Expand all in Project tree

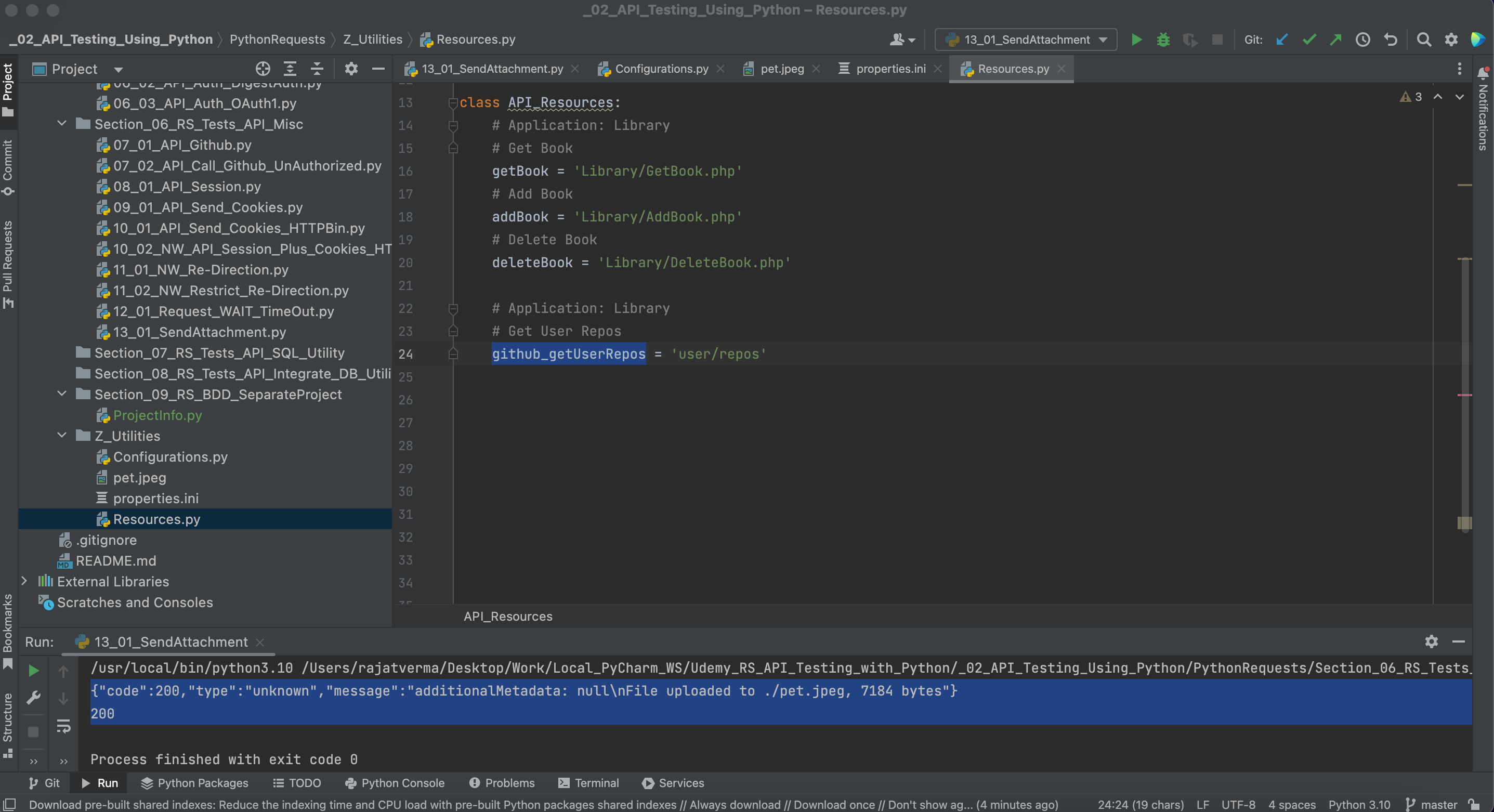[x=290, y=69]
